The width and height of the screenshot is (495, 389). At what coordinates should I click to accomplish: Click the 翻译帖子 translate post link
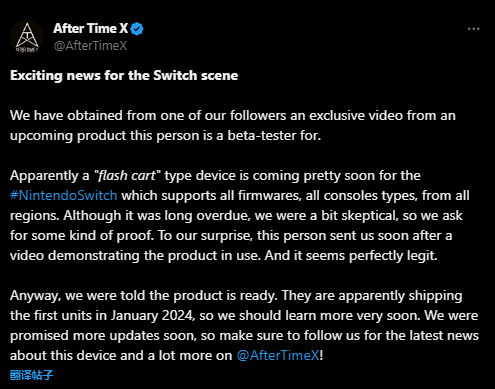32,375
